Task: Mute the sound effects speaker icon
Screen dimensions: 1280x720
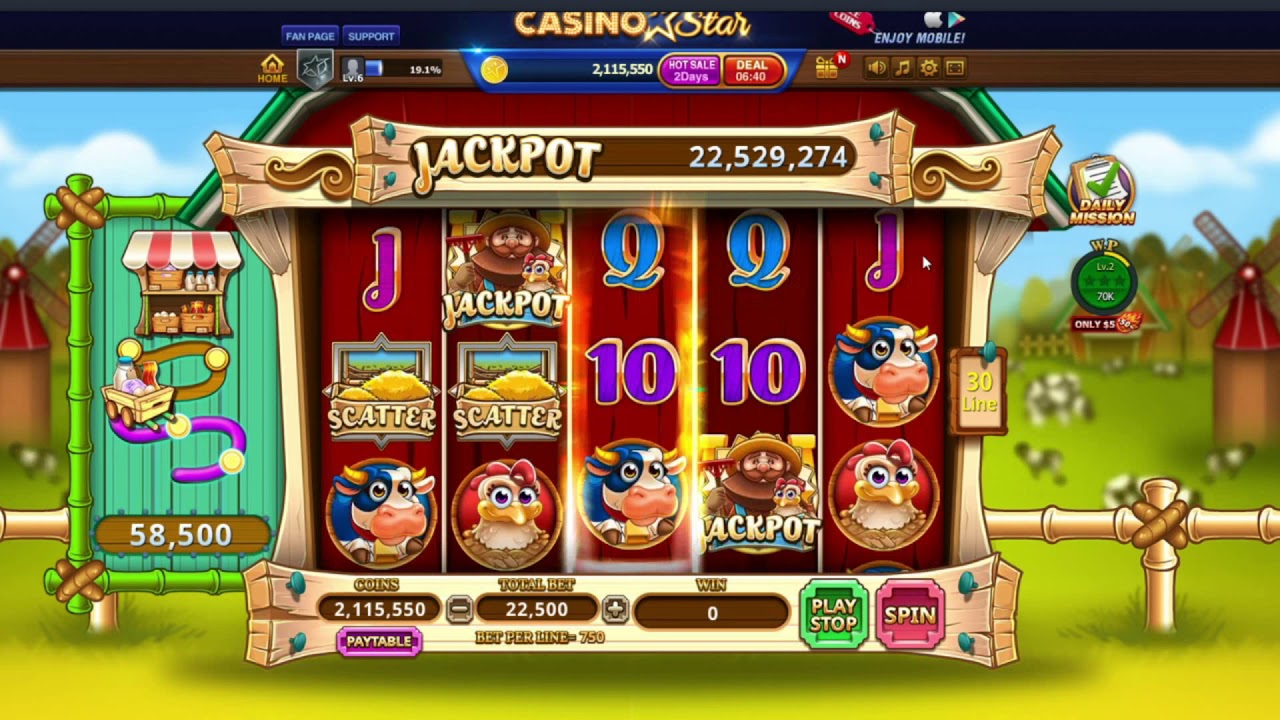Action: 876,68
